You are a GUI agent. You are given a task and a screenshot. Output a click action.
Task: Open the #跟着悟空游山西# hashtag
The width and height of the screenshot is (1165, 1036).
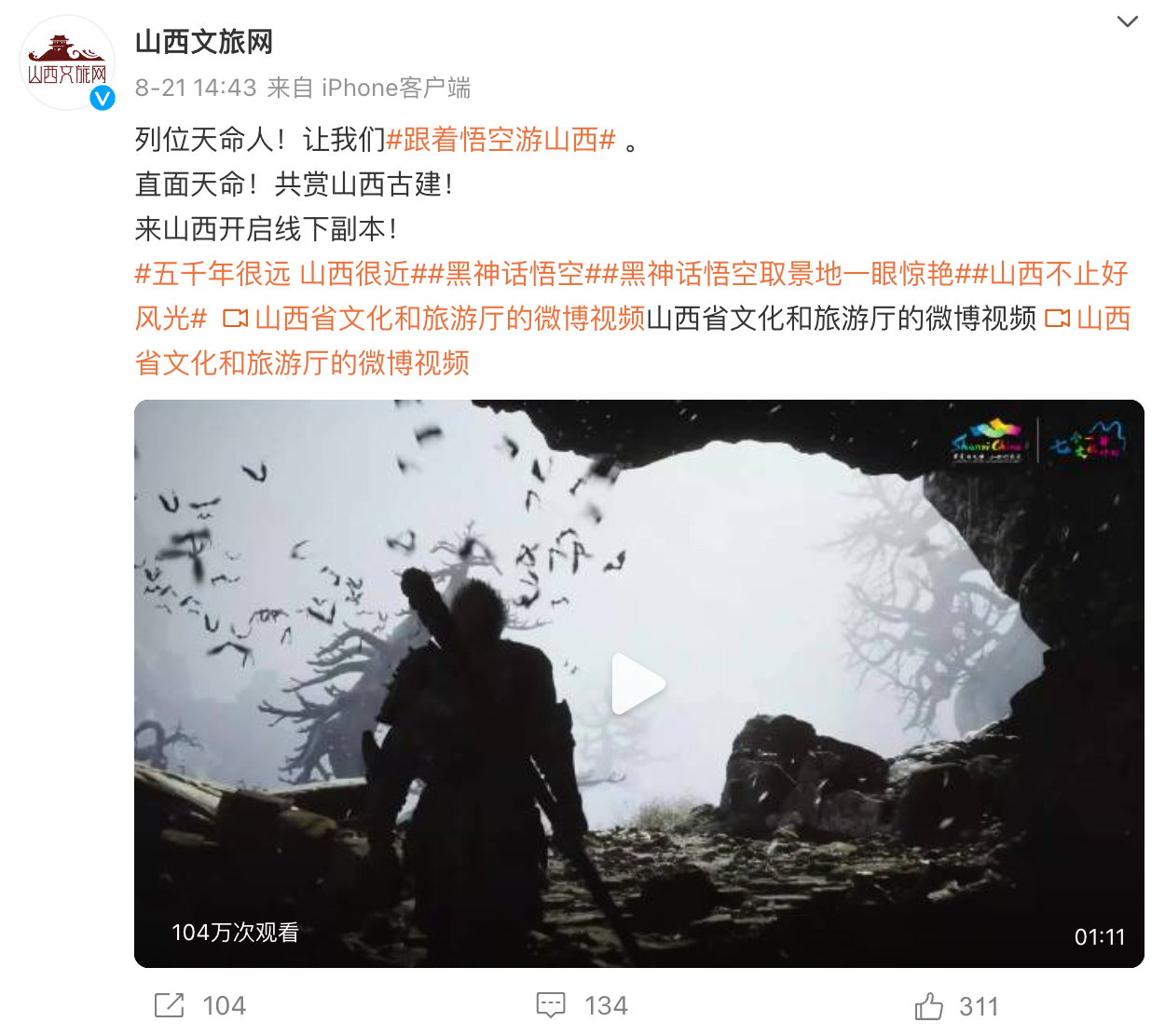tap(501, 140)
